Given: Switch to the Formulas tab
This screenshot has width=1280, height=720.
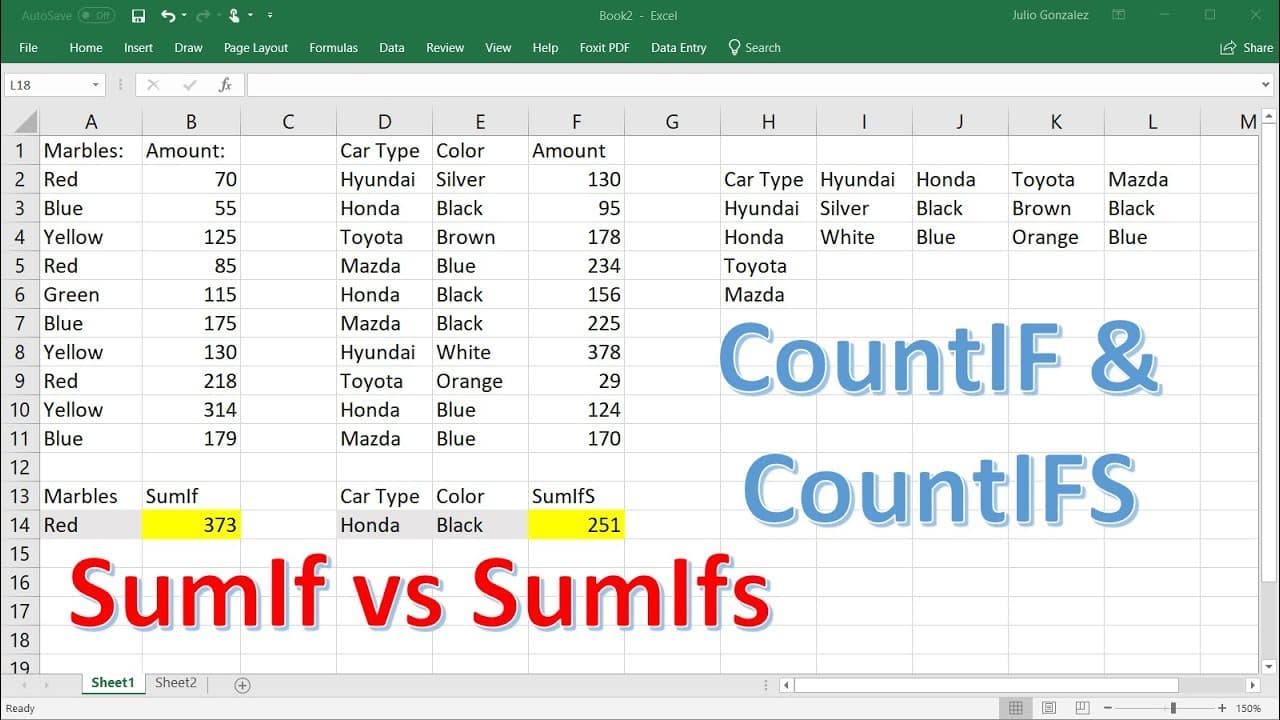Looking at the screenshot, I should coord(333,48).
